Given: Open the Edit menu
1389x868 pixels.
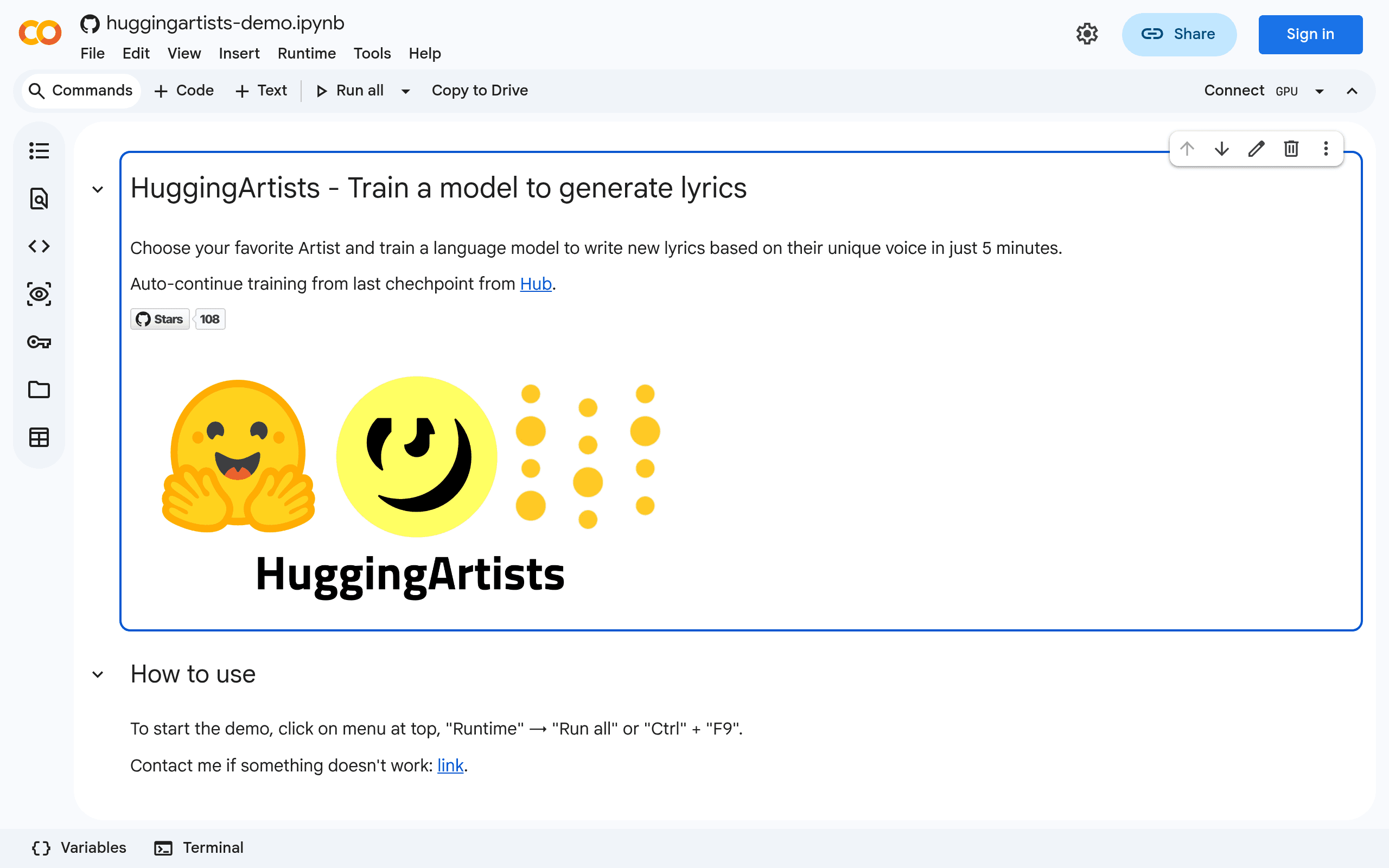Looking at the screenshot, I should click(136, 53).
